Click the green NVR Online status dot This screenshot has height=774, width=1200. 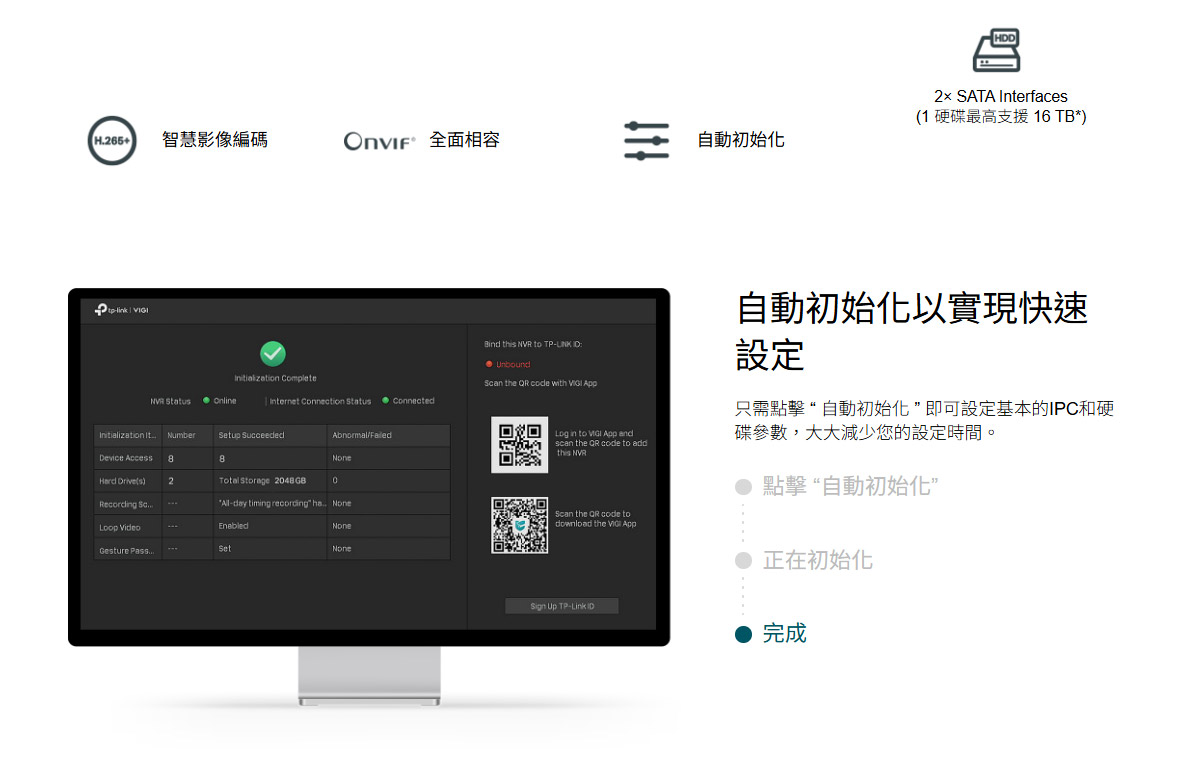point(206,401)
